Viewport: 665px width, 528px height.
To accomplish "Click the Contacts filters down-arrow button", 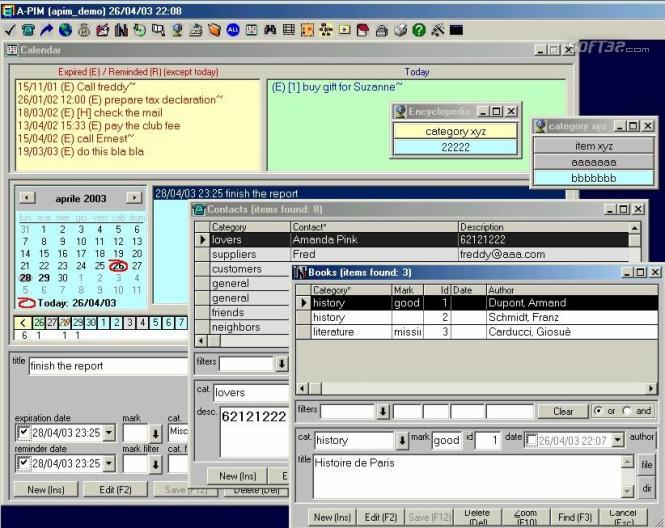I will (282, 363).
